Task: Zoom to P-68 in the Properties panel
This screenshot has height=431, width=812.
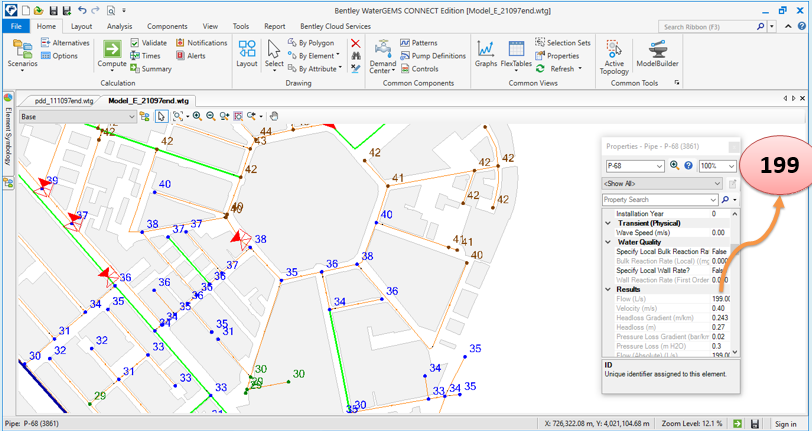Action: coord(674,166)
